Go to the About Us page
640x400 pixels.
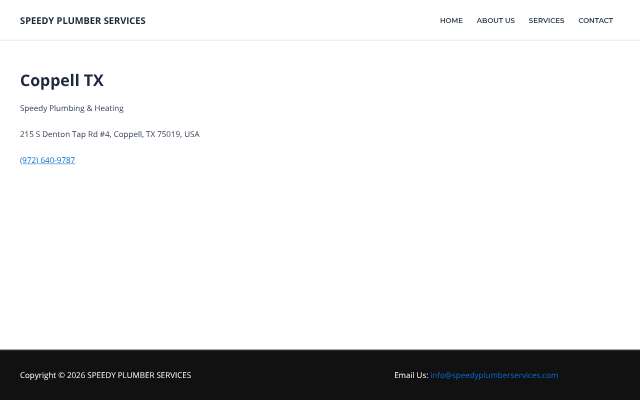tap(496, 20)
